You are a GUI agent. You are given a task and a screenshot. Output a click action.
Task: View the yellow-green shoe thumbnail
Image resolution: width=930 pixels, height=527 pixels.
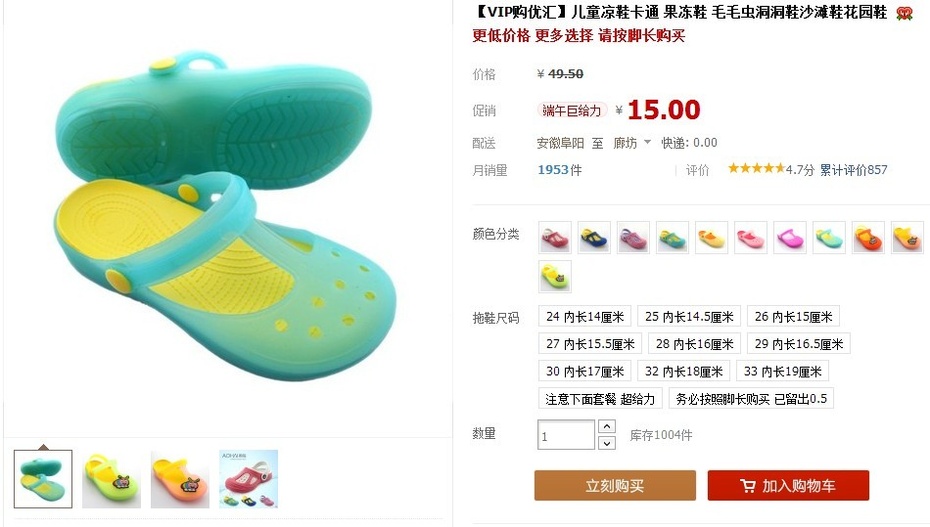(112, 479)
